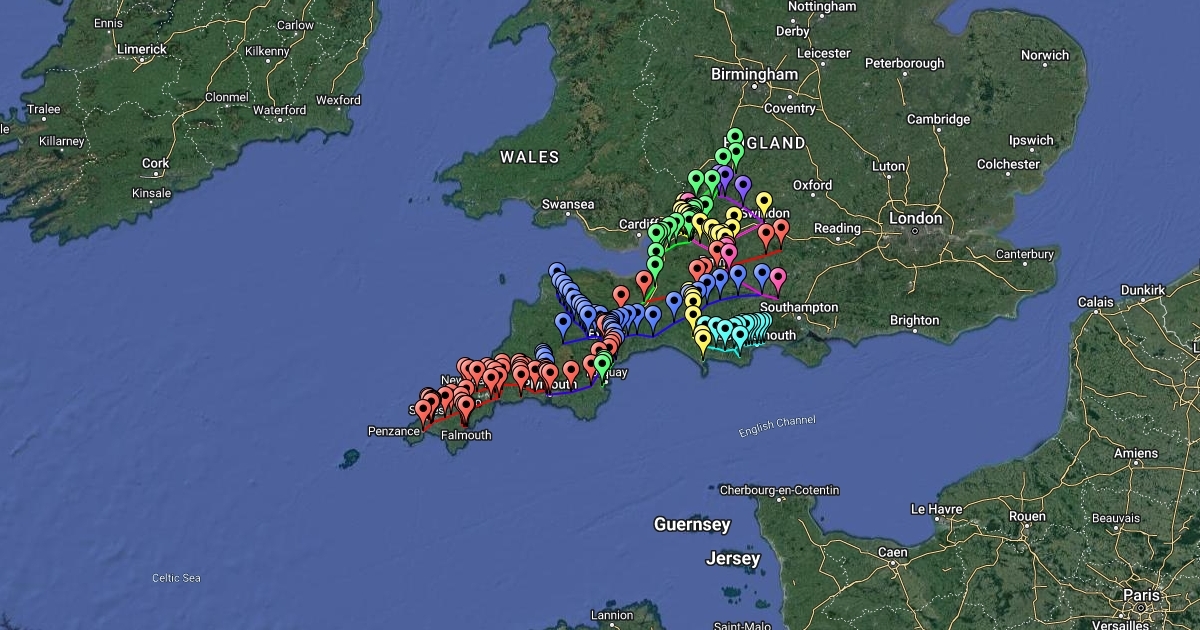Viewport: 1200px width, 630px height.
Task: Open the rightmost purple pin northwest of Swindon
Action: point(743,186)
